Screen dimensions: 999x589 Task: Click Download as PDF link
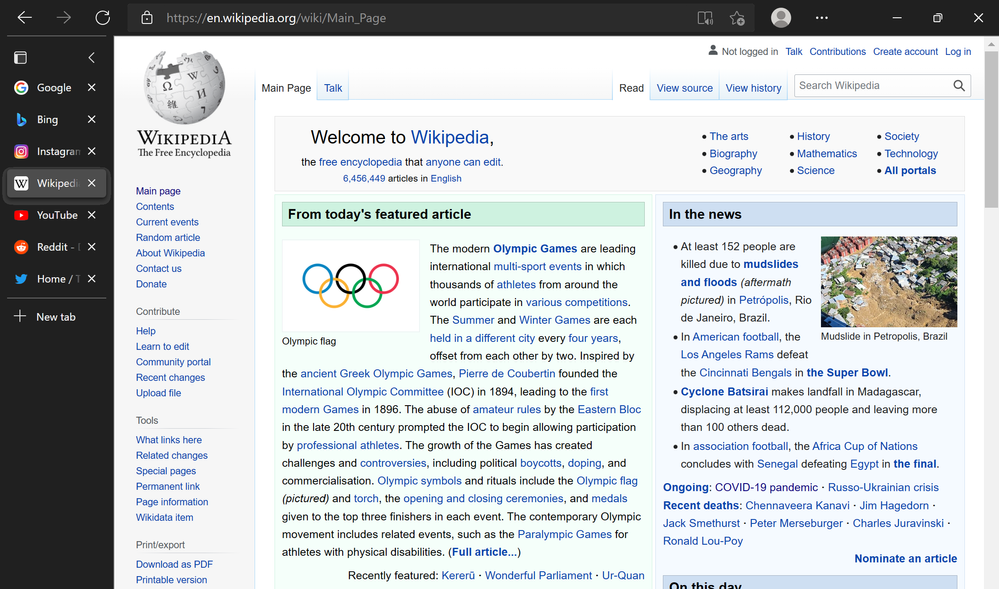[174, 564]
